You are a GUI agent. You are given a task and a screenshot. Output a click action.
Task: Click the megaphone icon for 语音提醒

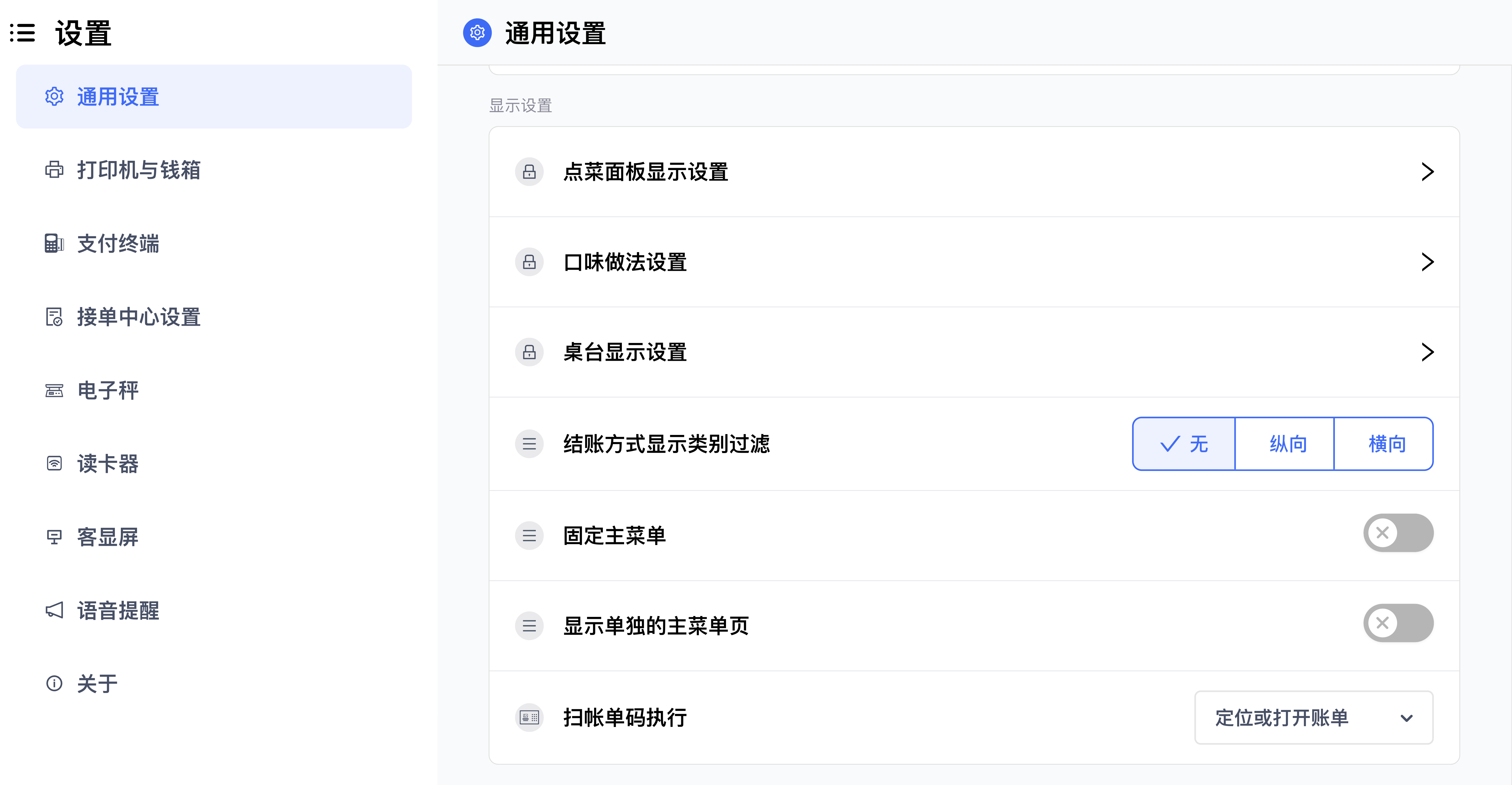[x=54, y=610]
